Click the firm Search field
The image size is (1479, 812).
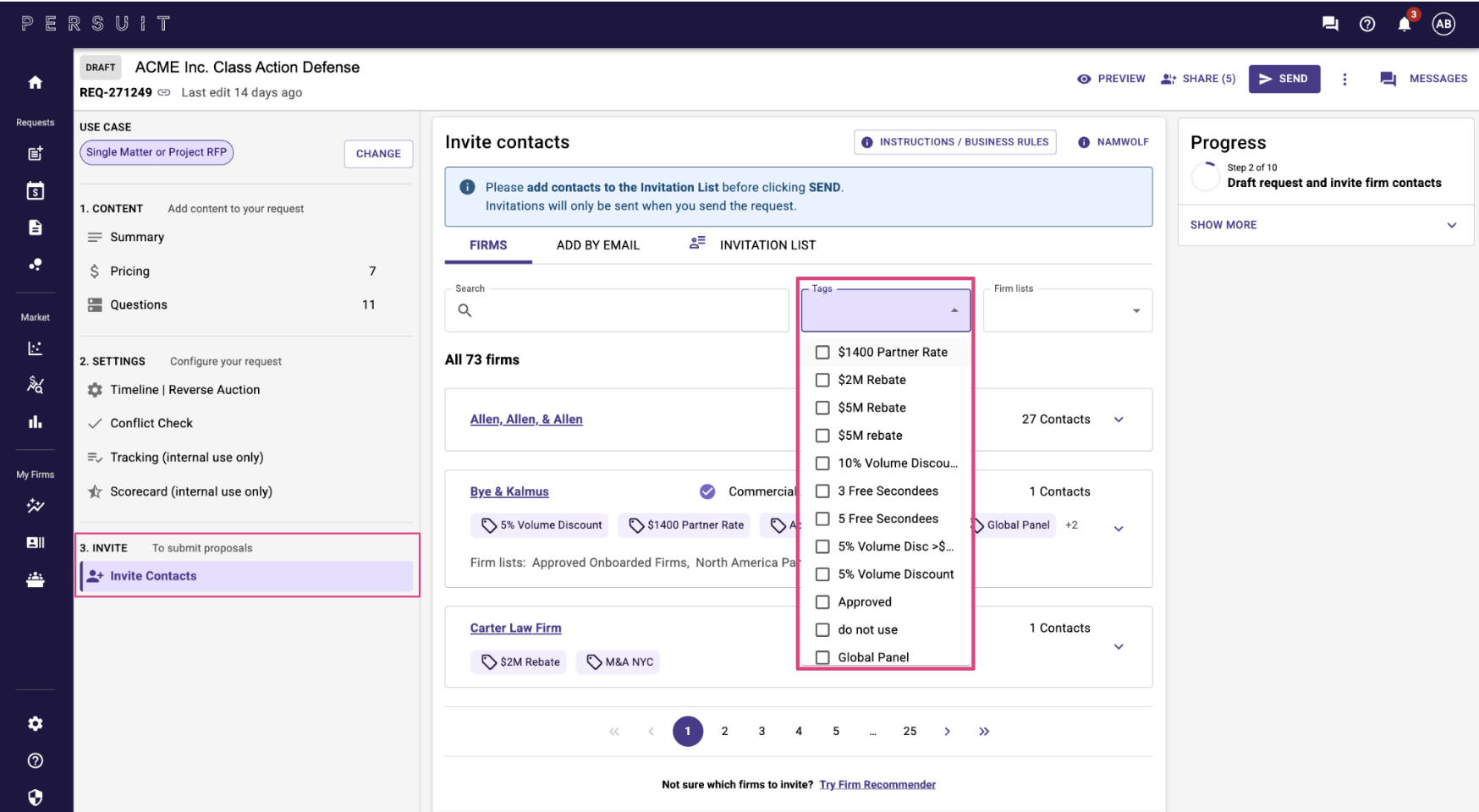point(617,310)
